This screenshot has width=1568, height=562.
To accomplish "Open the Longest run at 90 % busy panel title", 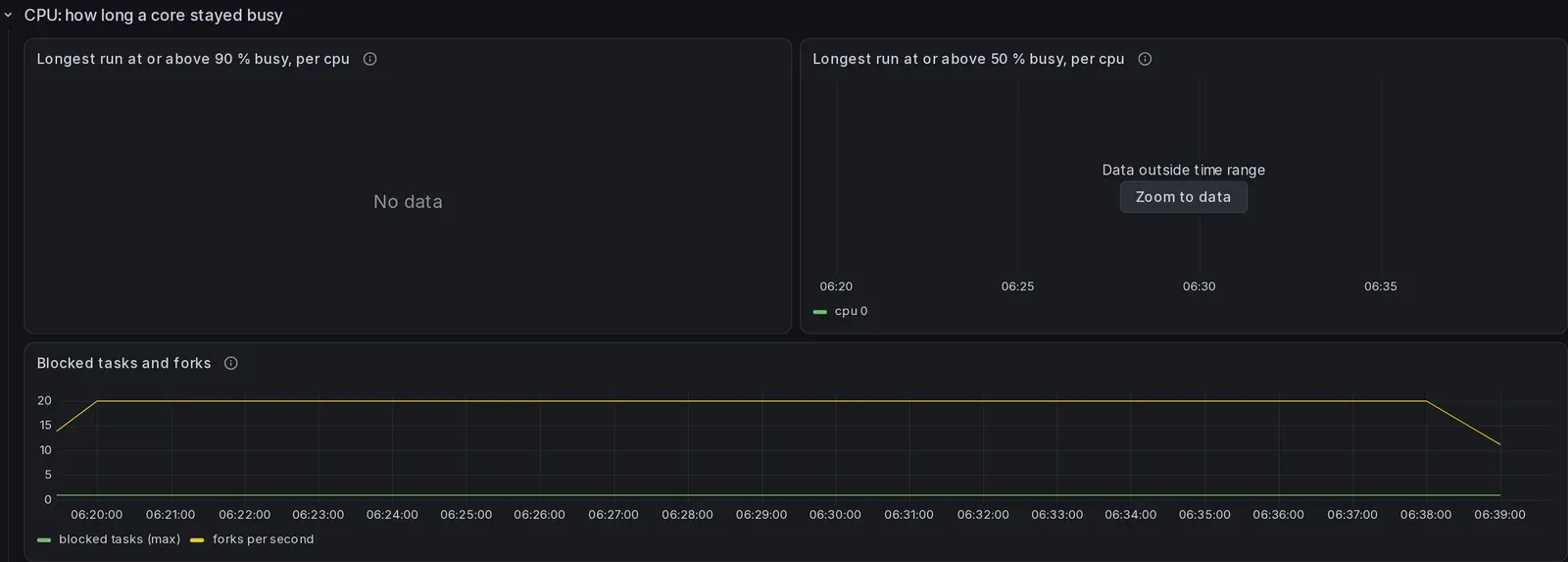I will point(193,59).
